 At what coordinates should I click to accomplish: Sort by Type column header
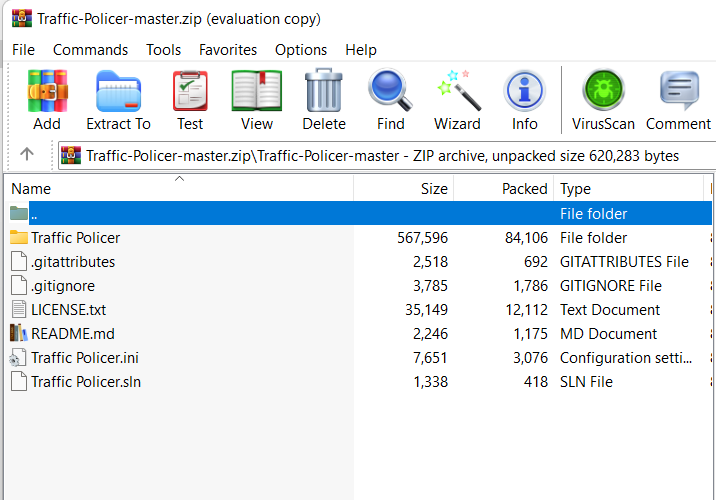pyautogui.click(x=629, y=188)
